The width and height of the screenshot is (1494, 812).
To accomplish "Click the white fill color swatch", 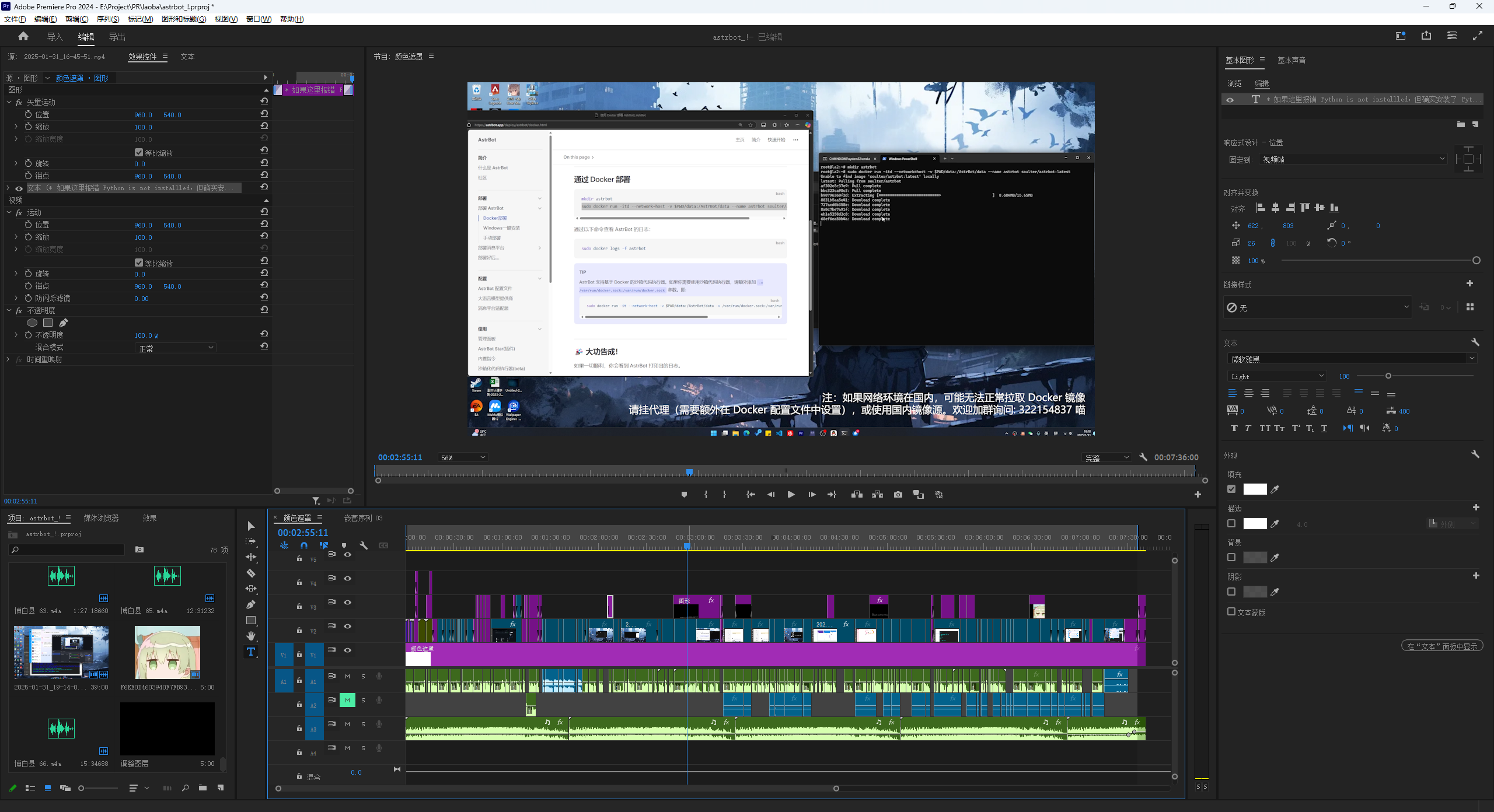I will click(x=1254, y=489).
